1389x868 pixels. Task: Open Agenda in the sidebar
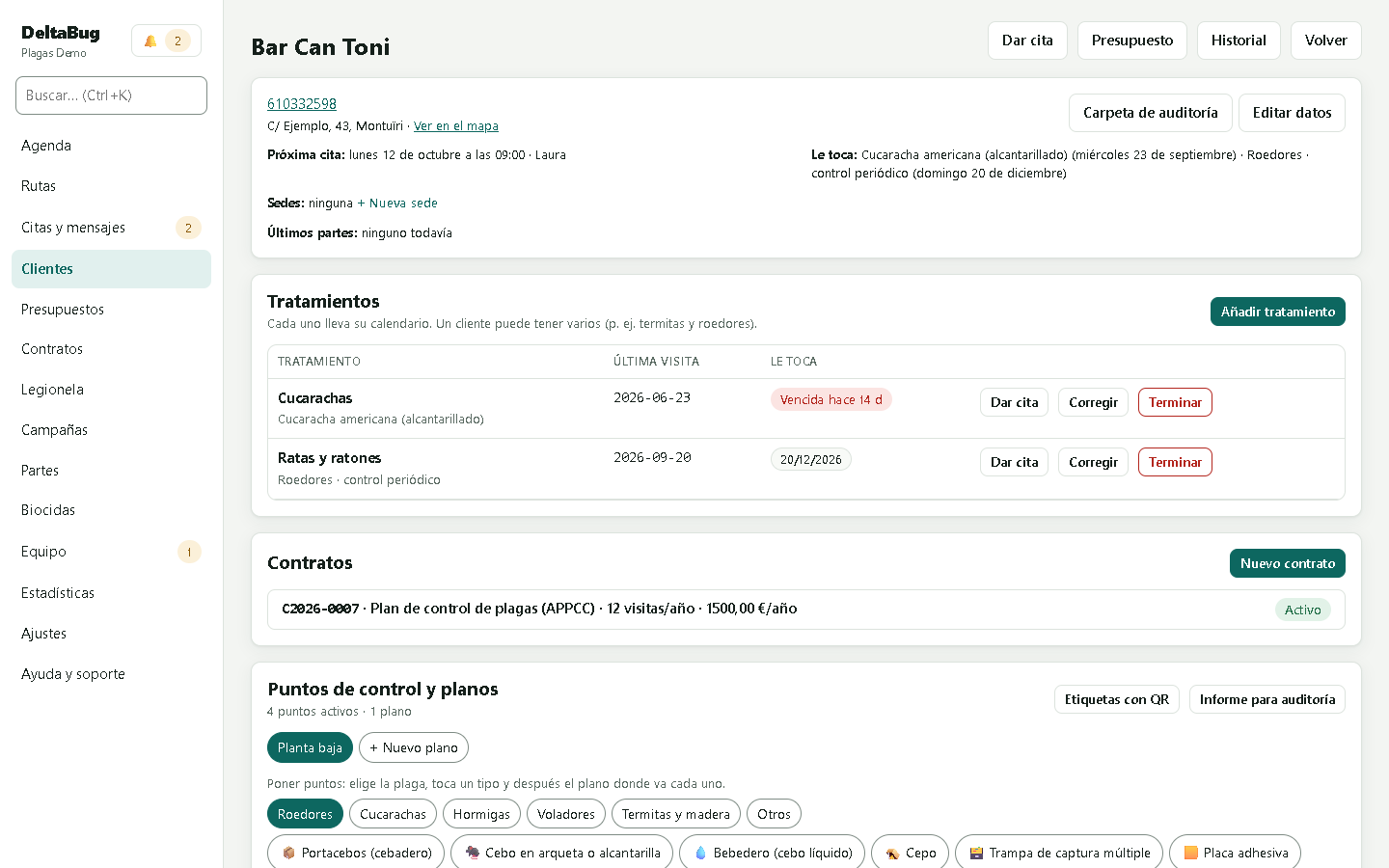coord(111,146)
